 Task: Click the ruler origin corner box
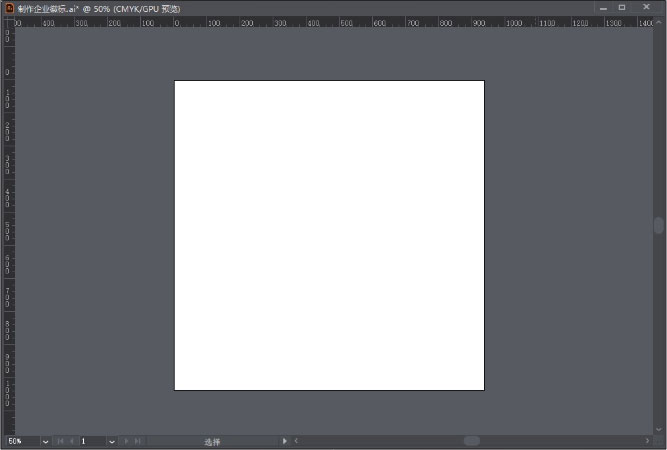click(8, 21)
